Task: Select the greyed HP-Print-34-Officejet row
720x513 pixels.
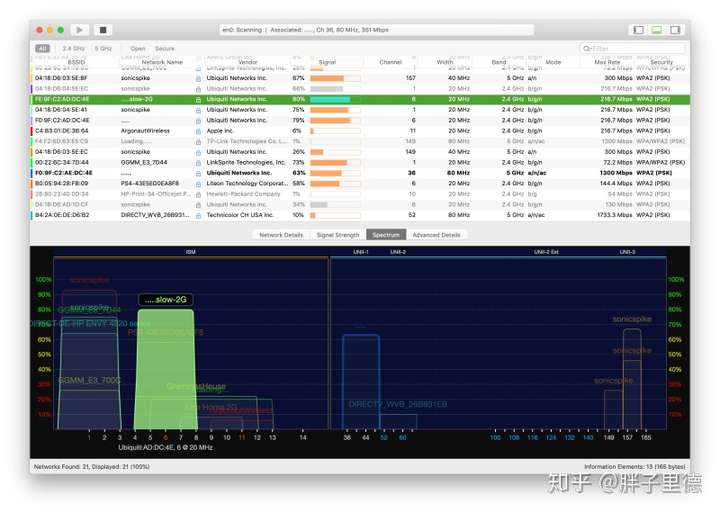Action: pos(360,194)
